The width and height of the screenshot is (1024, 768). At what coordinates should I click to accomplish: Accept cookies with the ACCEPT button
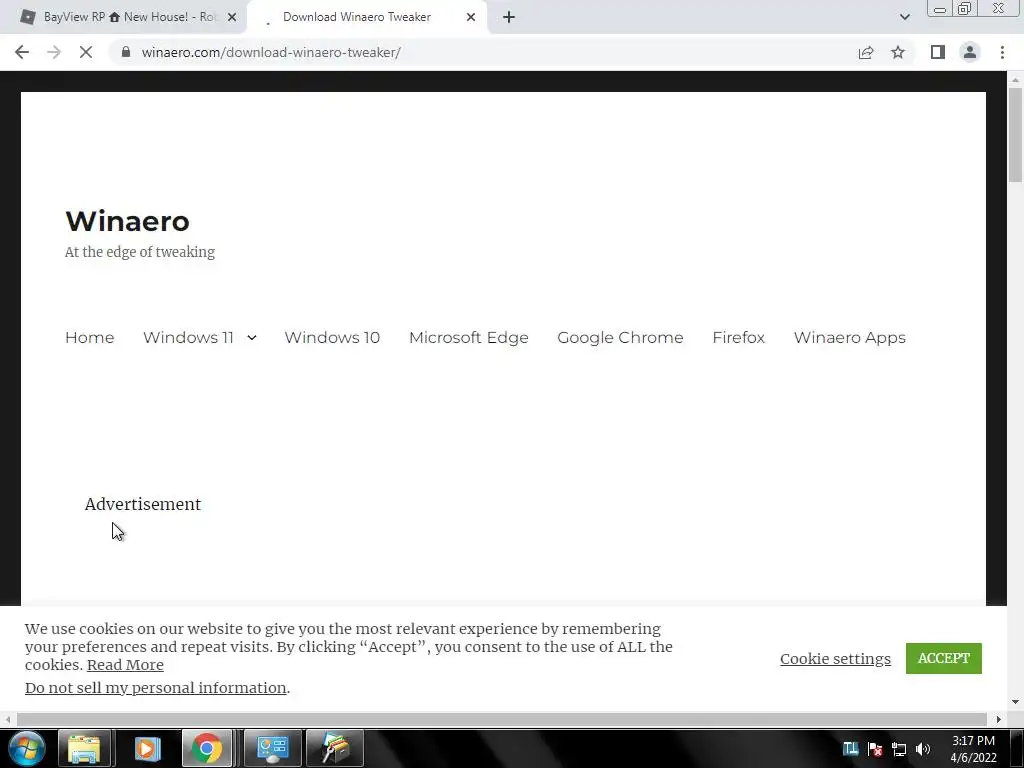point(944,658)
